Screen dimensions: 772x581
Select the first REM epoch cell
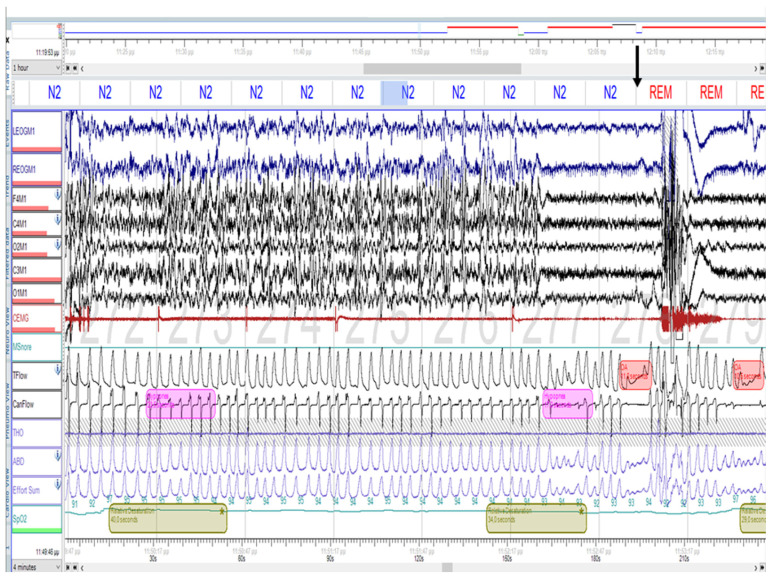tap(661, 93)
